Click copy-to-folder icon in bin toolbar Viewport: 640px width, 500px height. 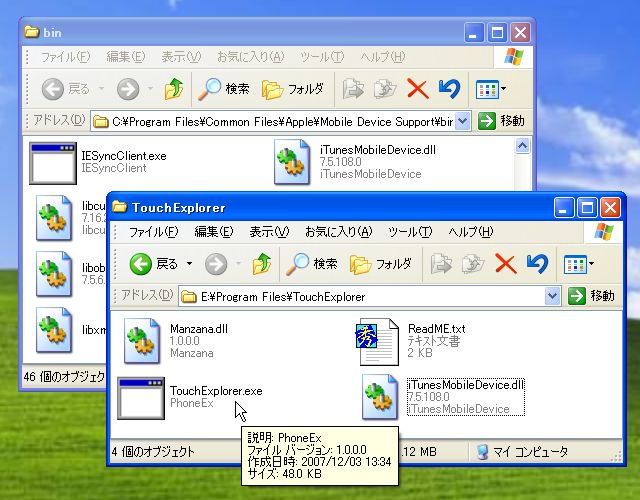385,89
